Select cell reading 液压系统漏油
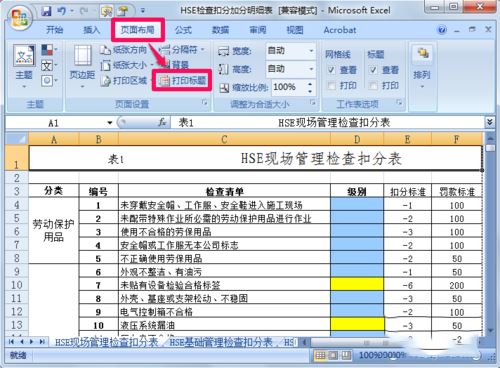 224,324
